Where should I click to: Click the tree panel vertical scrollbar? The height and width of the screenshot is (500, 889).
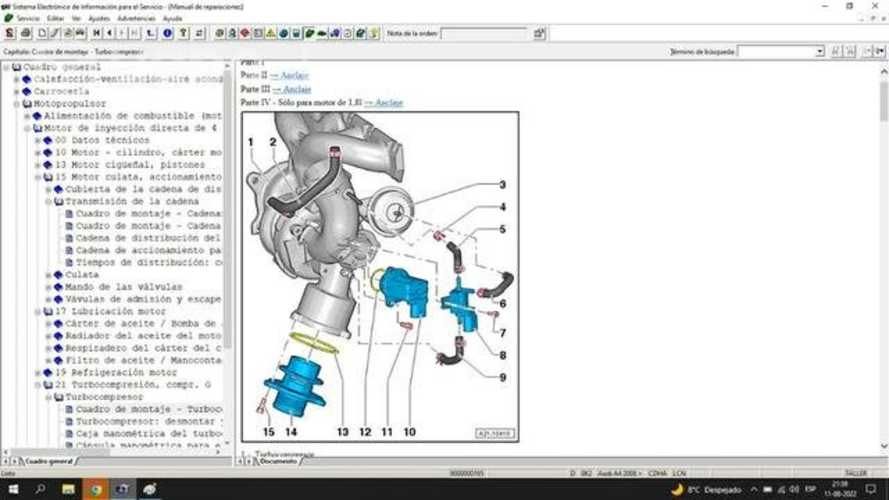pyautogui.click(x=227, y=250)
